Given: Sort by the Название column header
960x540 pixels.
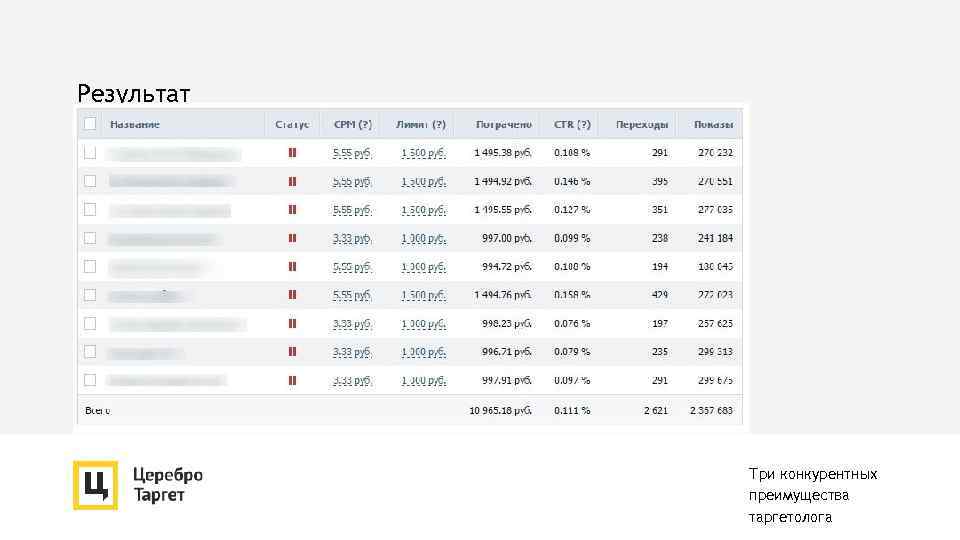Looking at the screenshot, I should pyautogui.click(x=135, y=124).
